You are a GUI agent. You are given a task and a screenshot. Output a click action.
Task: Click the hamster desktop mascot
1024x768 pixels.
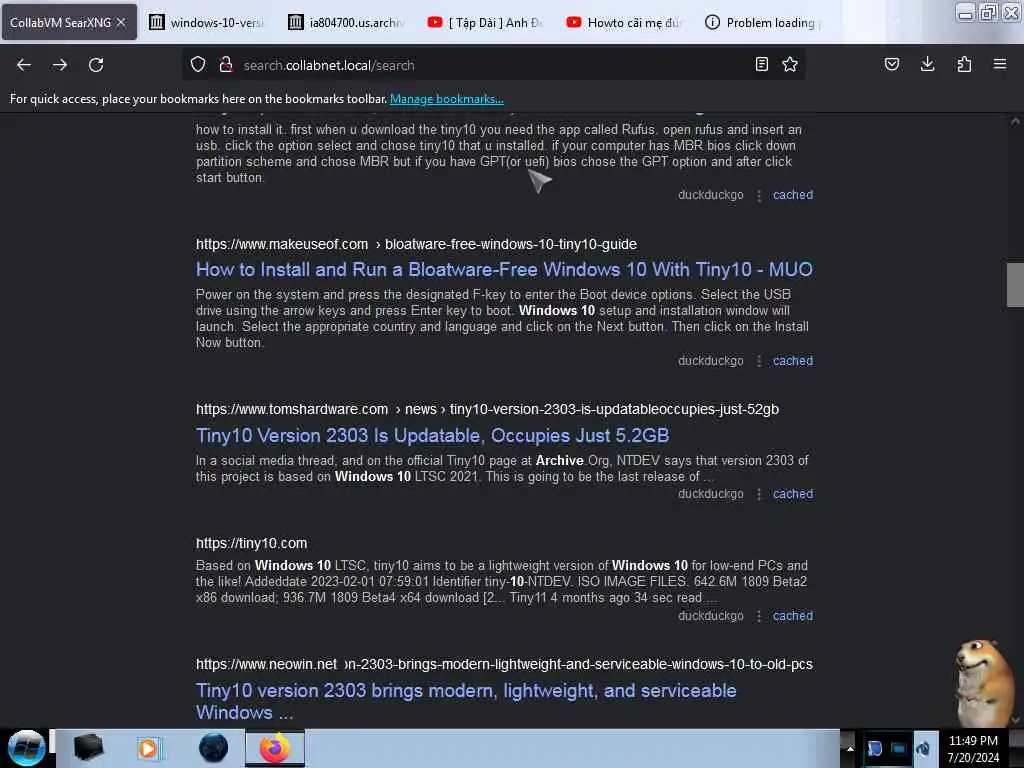pos(982,682)
